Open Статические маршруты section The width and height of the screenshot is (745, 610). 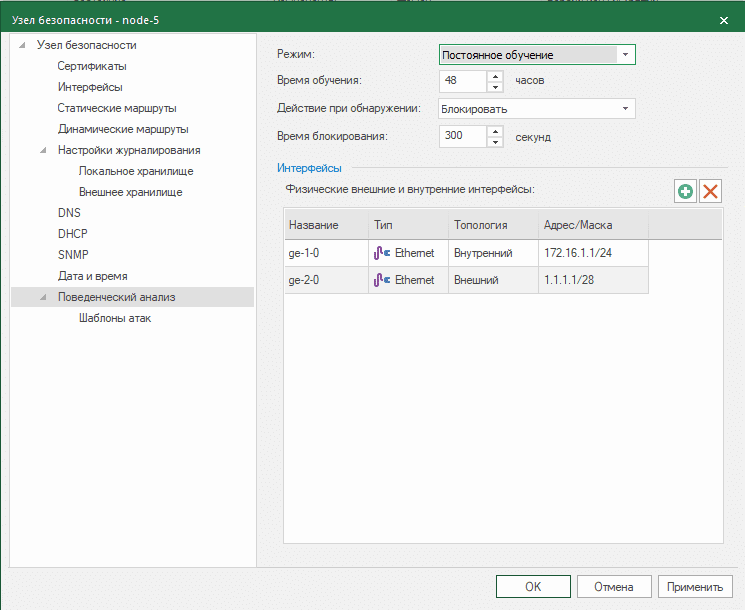point(116,108)
